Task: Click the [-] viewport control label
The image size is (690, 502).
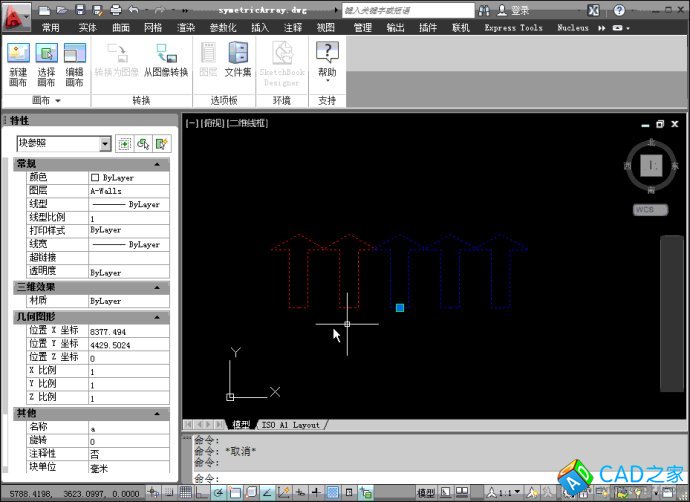Action: point(192,123)
